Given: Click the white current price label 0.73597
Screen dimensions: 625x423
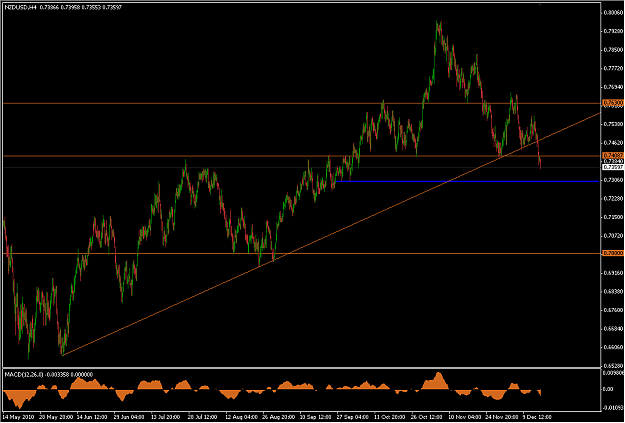Looking at the screenshot, I should tap(613, 167).
